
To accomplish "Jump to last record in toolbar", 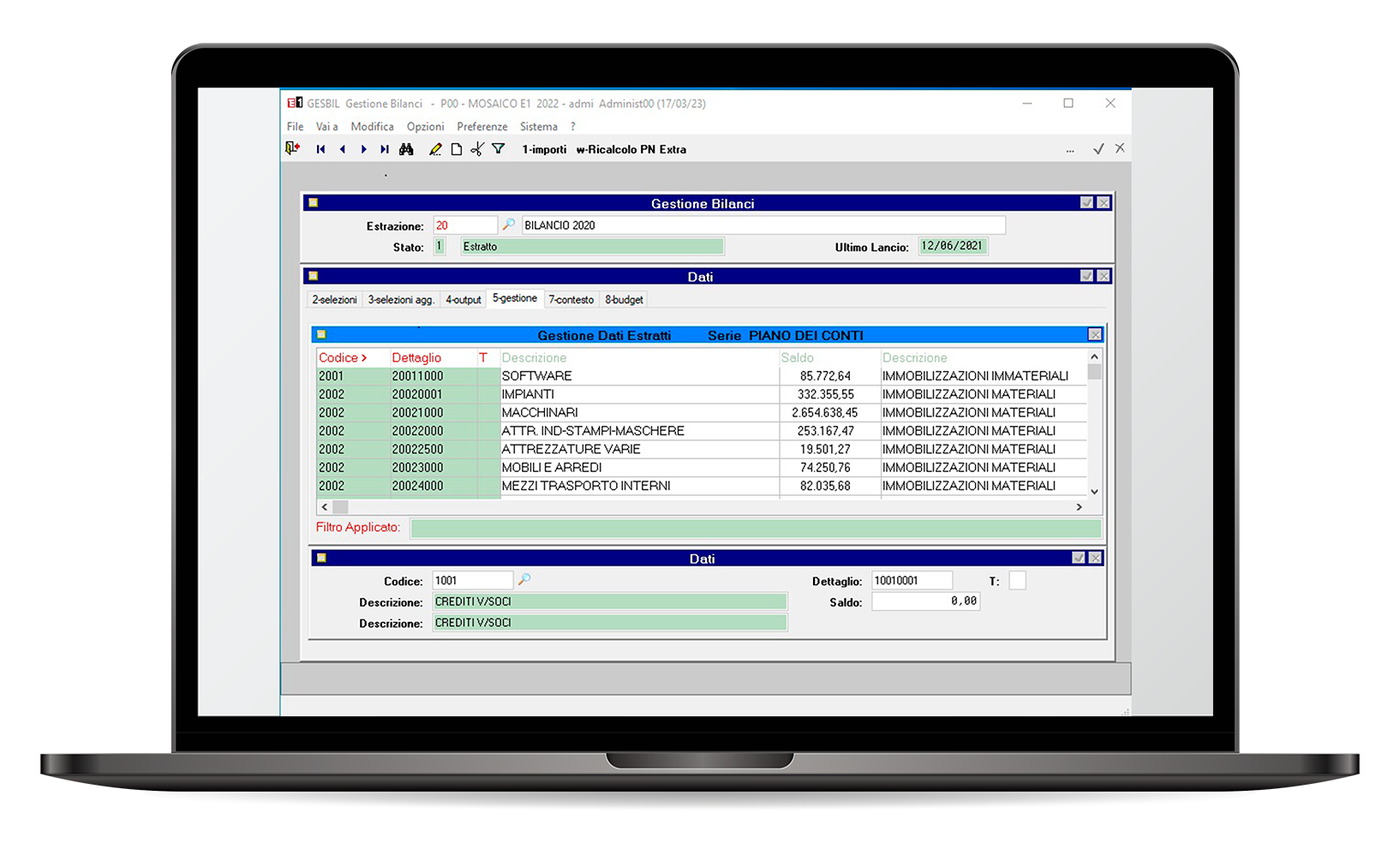I will (x=385, y=149).
